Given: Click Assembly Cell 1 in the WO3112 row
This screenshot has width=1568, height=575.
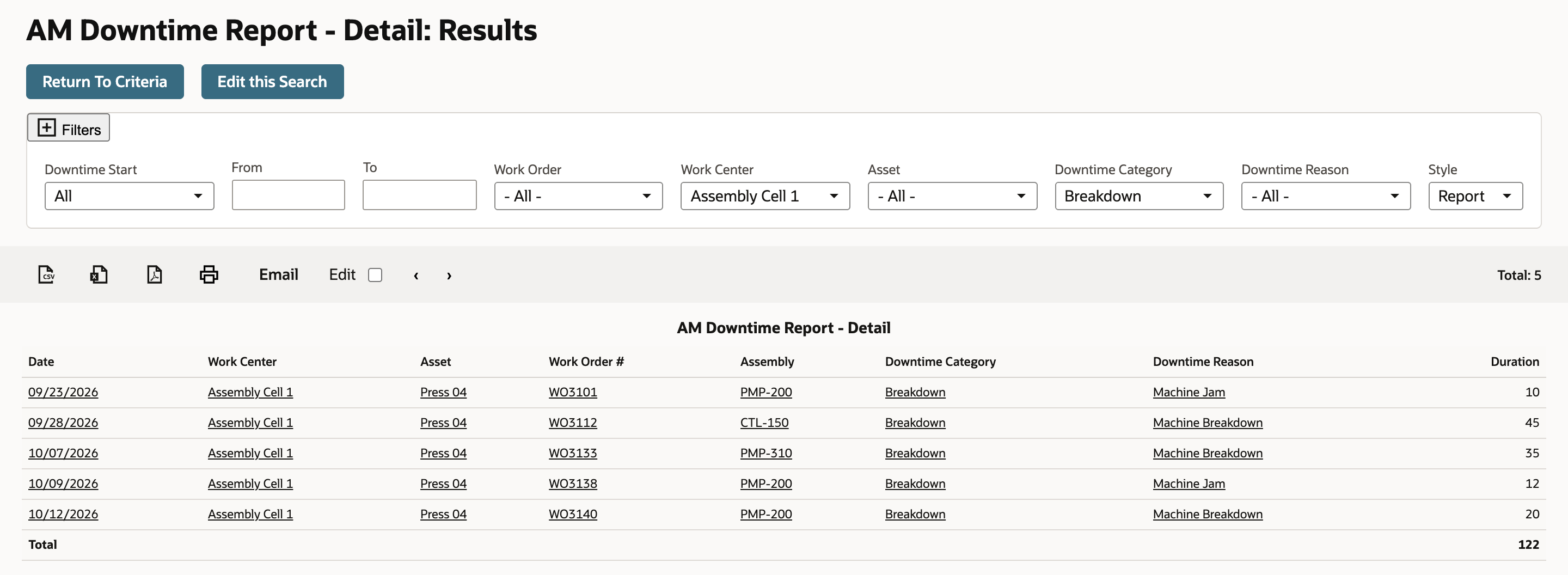Looking at the screenshot, I should [x=250, y=423].
